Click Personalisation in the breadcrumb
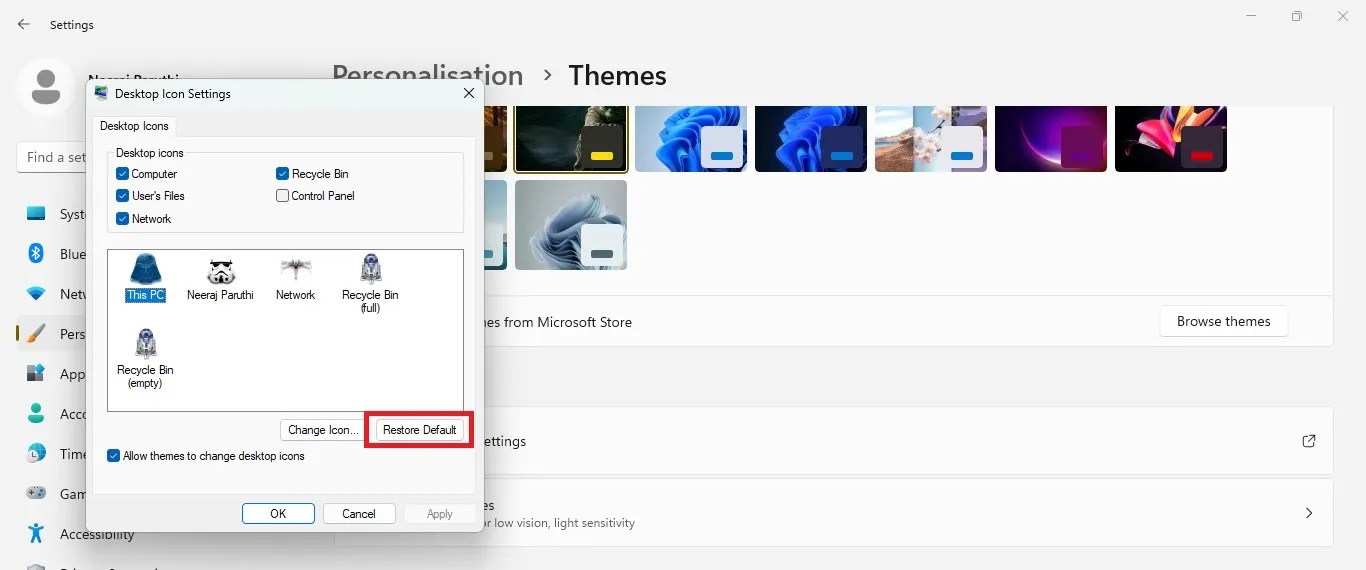Image resolution: width=1366 pixels, height=570 pixels. click(x=427, y=76)
